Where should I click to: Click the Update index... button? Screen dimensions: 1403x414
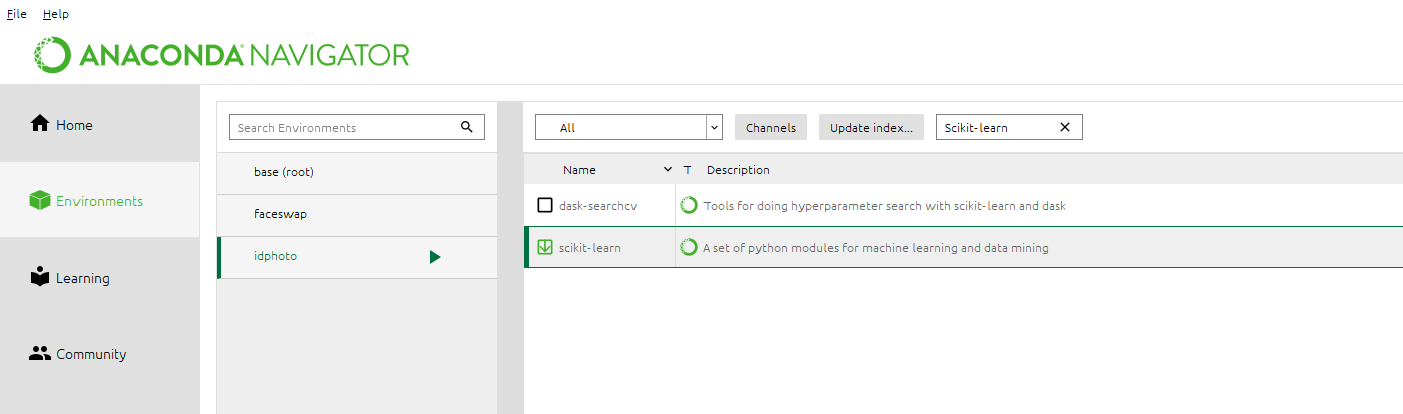pos(872,127)
